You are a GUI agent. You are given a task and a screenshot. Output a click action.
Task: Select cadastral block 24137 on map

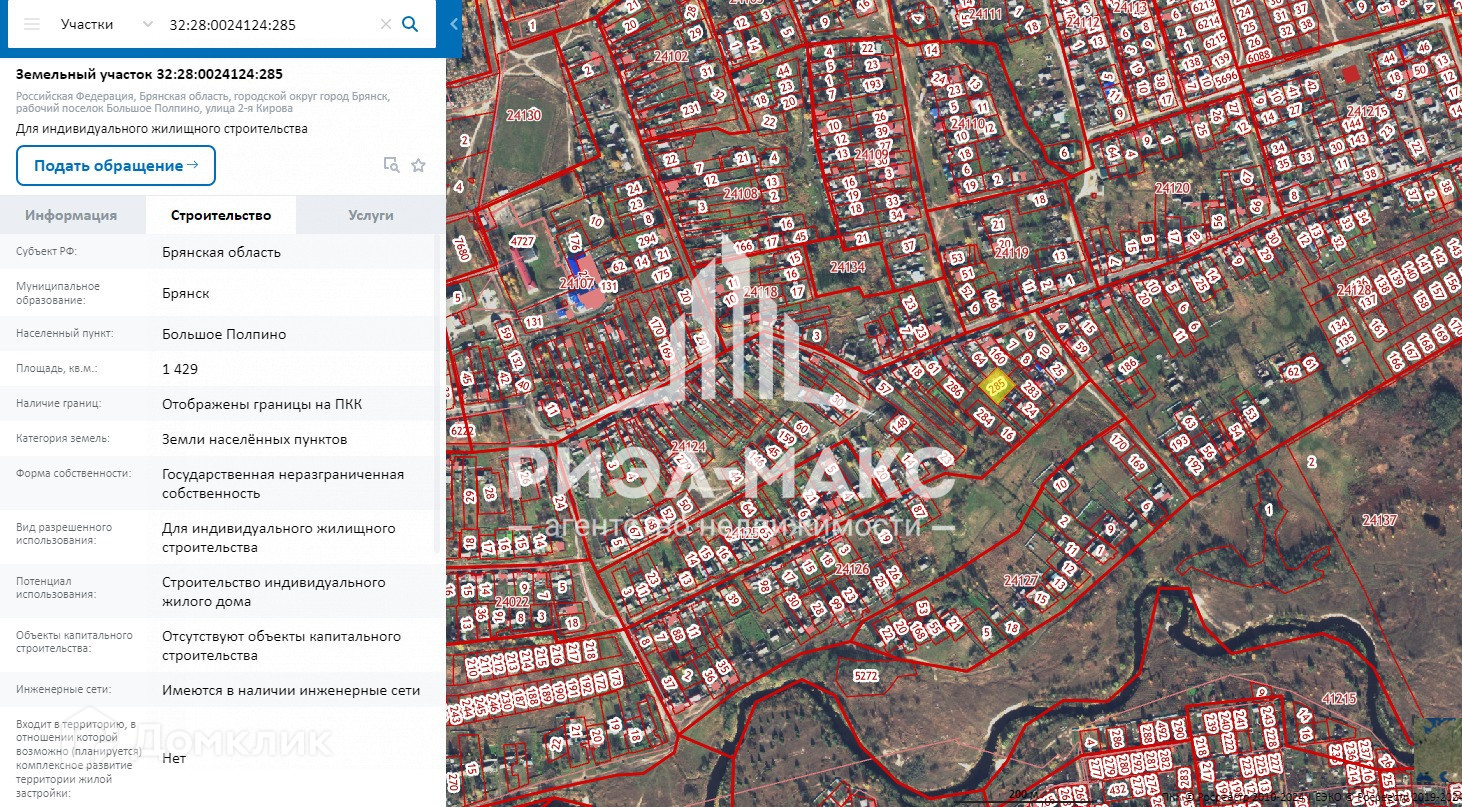tap(1380, 521)
